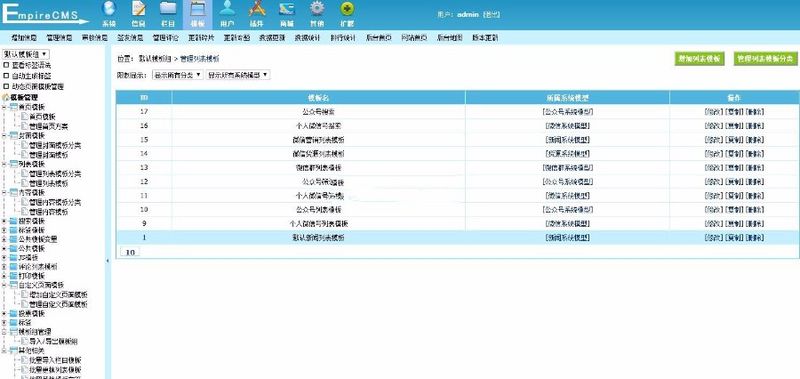Screen dimensions: 800x379
Task: Click the square box beside 自动生成标签
Action: (x=6, y=75)
